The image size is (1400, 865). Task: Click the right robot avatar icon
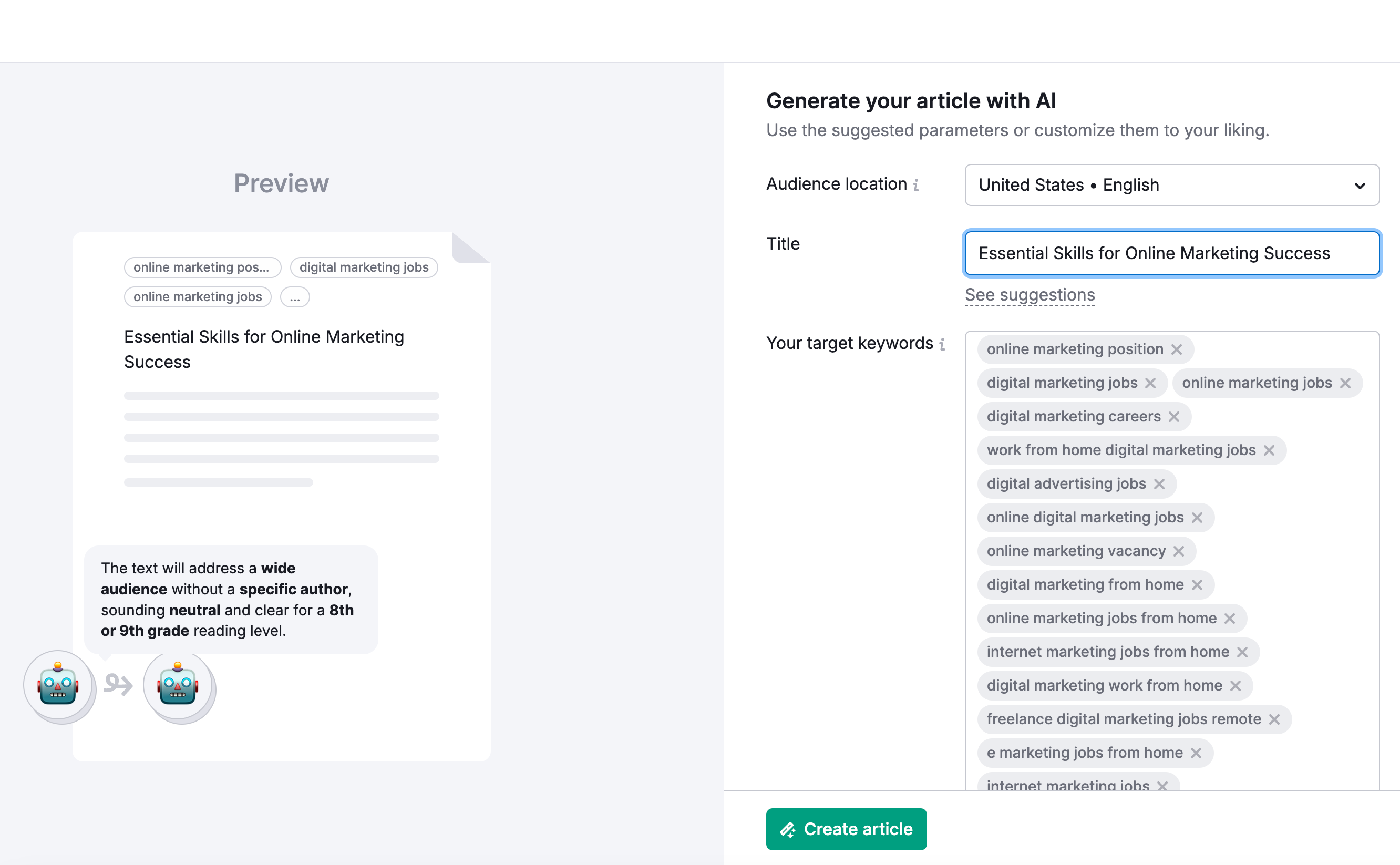tap(178, 685)
